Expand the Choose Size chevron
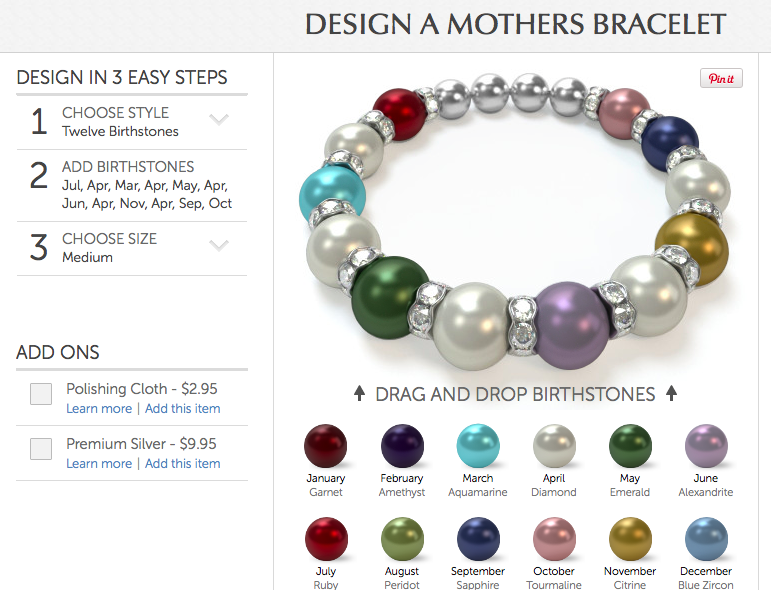Viewport: 771px width, 590px height. click(x=219, y=245)
